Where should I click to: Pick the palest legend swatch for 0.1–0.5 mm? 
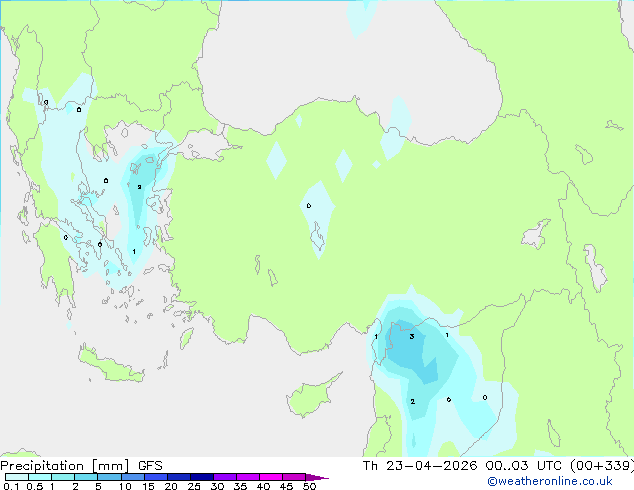click(17, 477)
